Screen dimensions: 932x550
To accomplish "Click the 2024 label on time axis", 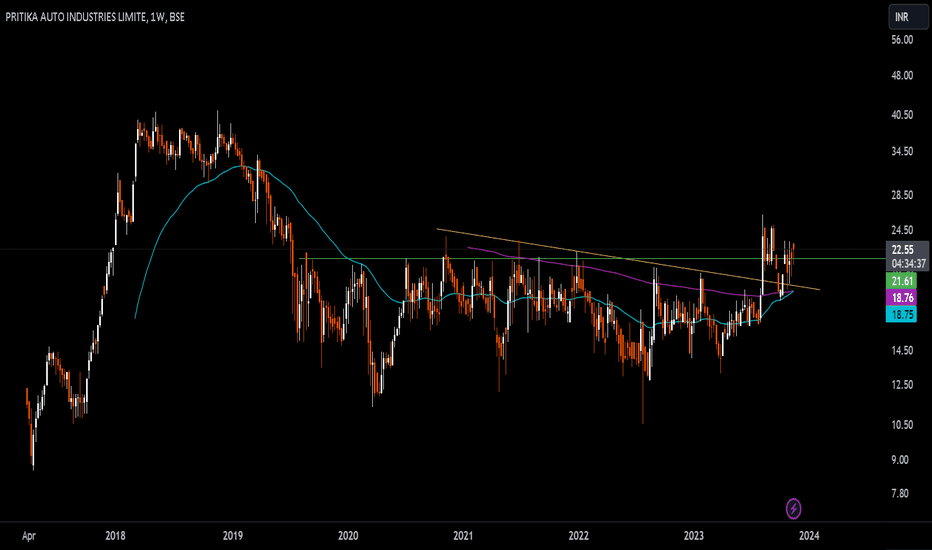I will pos(809,536).
